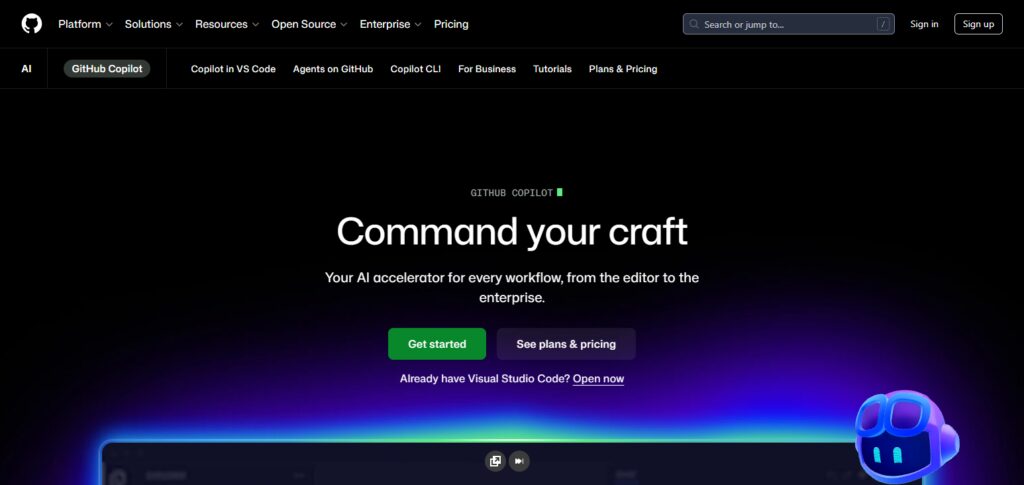
Task: Click Sign in
Action: point(924,24)
